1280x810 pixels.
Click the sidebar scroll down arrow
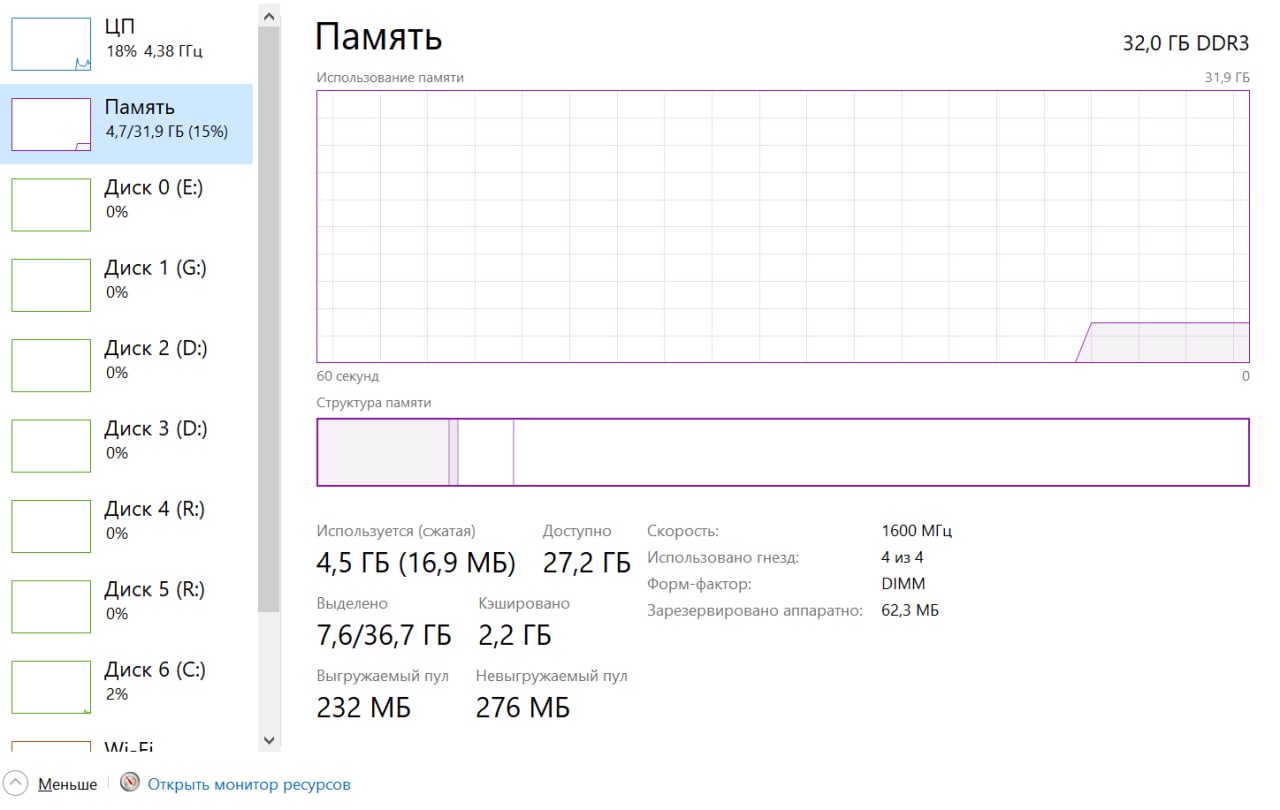pos(268,740)
